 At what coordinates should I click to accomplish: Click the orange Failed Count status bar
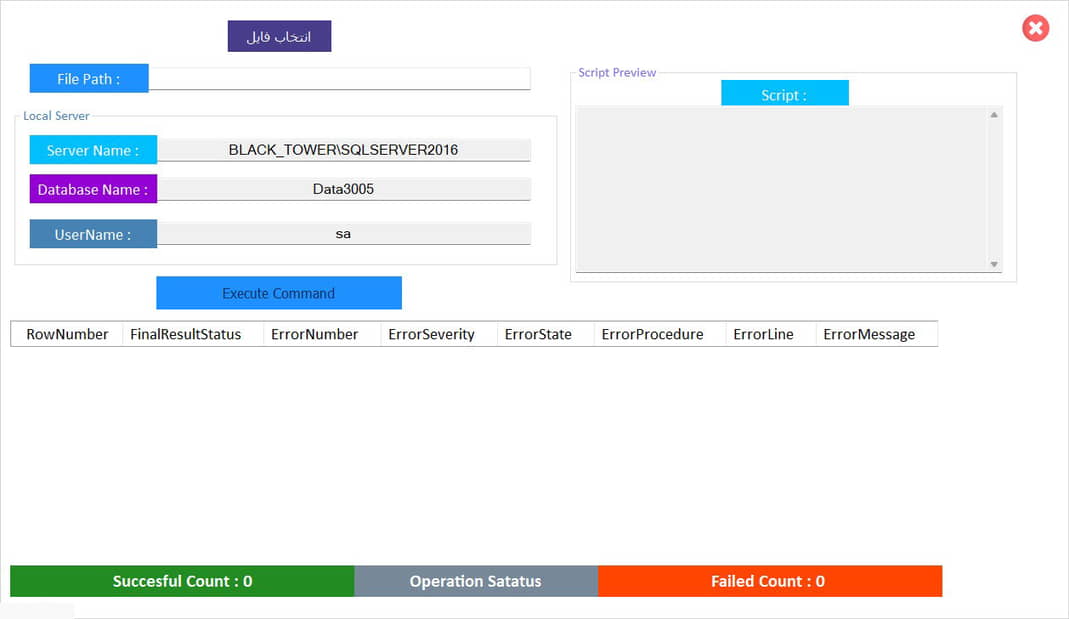click(x=769, y=581)
